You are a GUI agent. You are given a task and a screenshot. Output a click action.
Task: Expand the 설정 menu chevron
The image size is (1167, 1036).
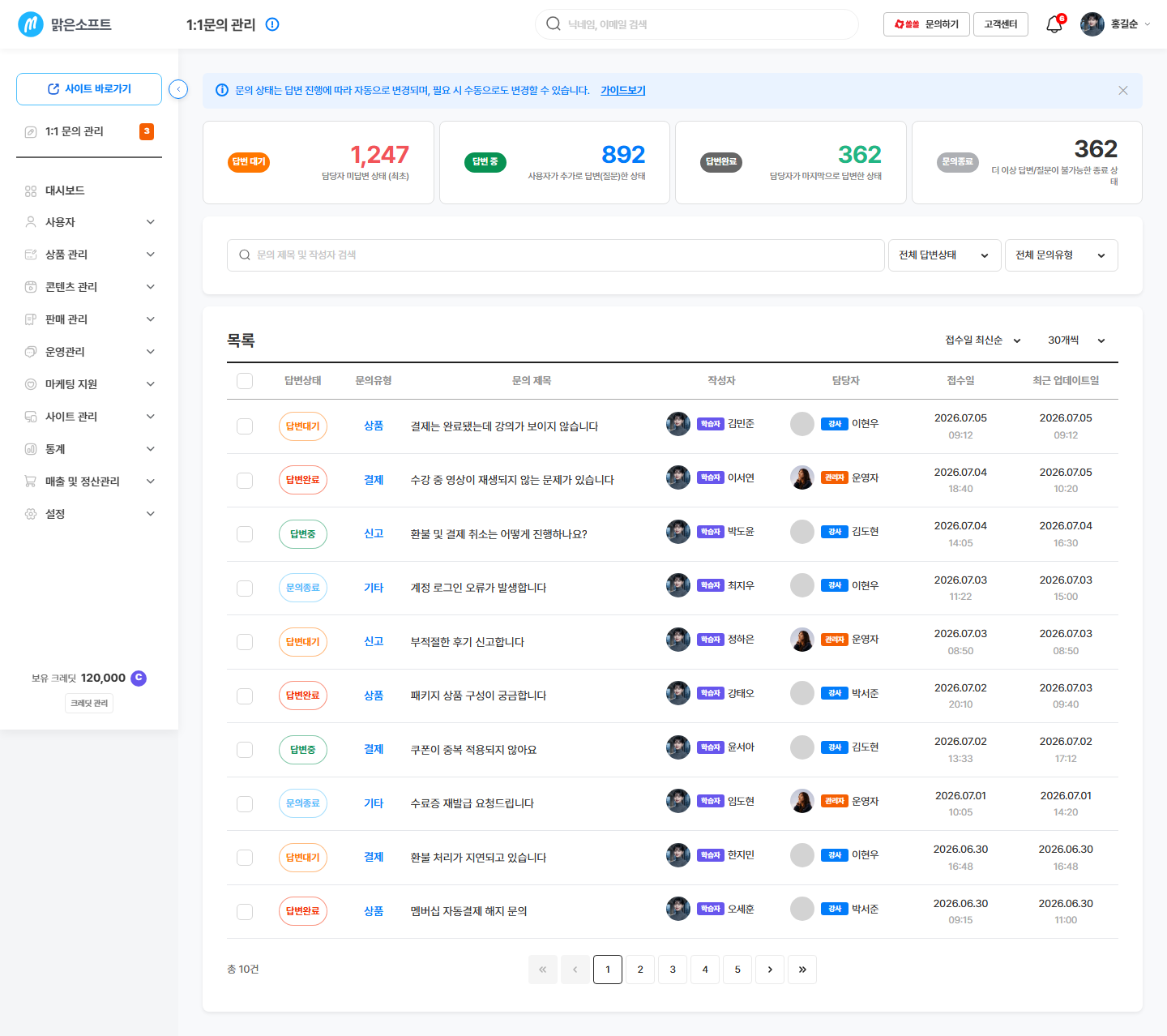coord(151,514)
